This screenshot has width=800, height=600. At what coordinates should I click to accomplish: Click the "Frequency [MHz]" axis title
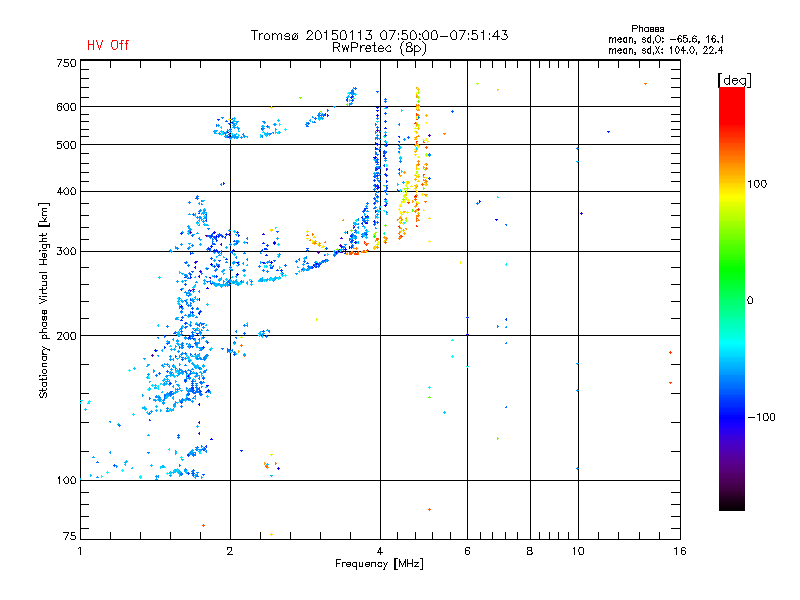(379, 564)
